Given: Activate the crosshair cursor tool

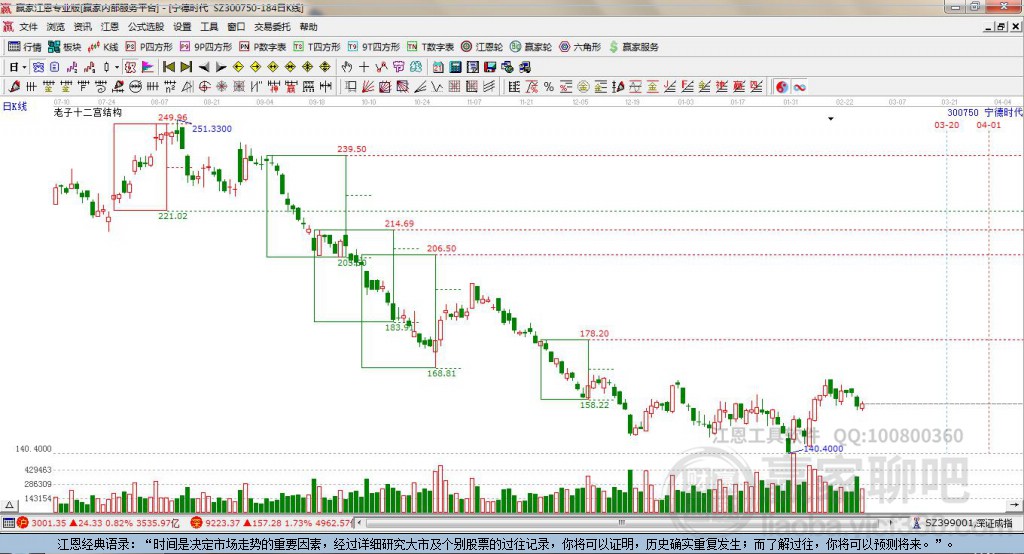Looking at the screenshot, I should [x=364, y=67].
